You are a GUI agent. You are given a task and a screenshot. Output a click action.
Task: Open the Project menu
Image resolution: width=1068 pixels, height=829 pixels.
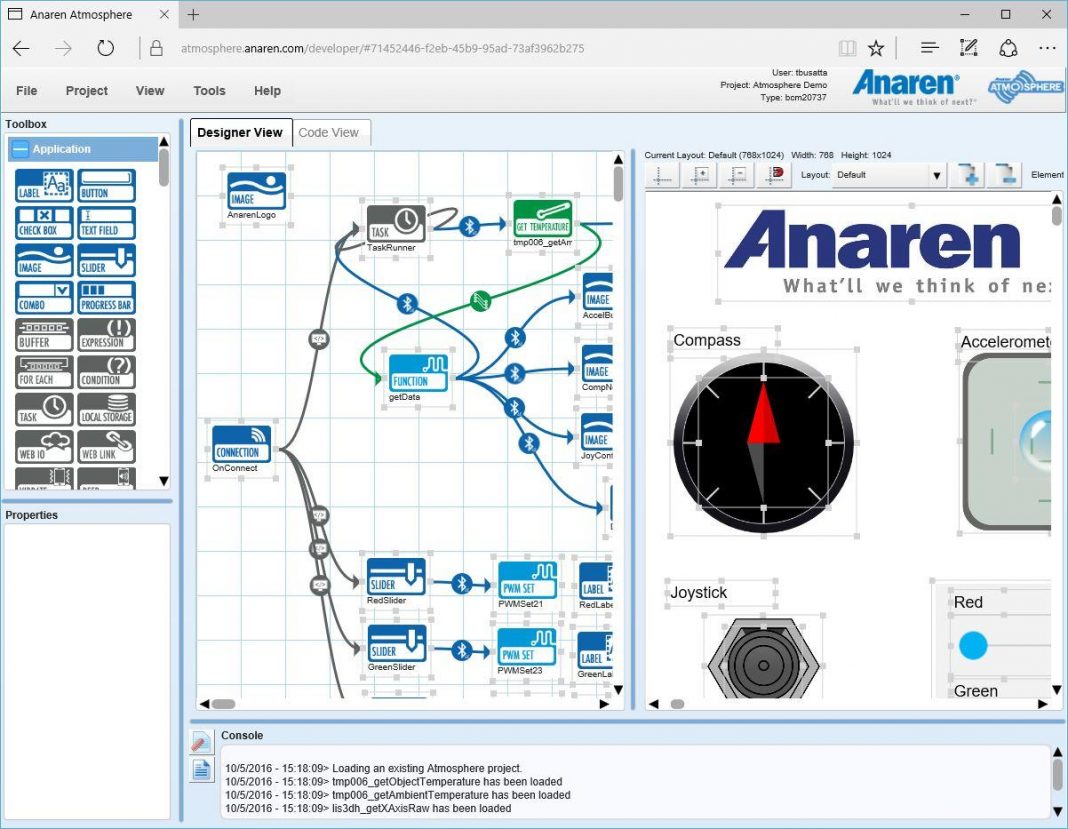click(87, 91)
